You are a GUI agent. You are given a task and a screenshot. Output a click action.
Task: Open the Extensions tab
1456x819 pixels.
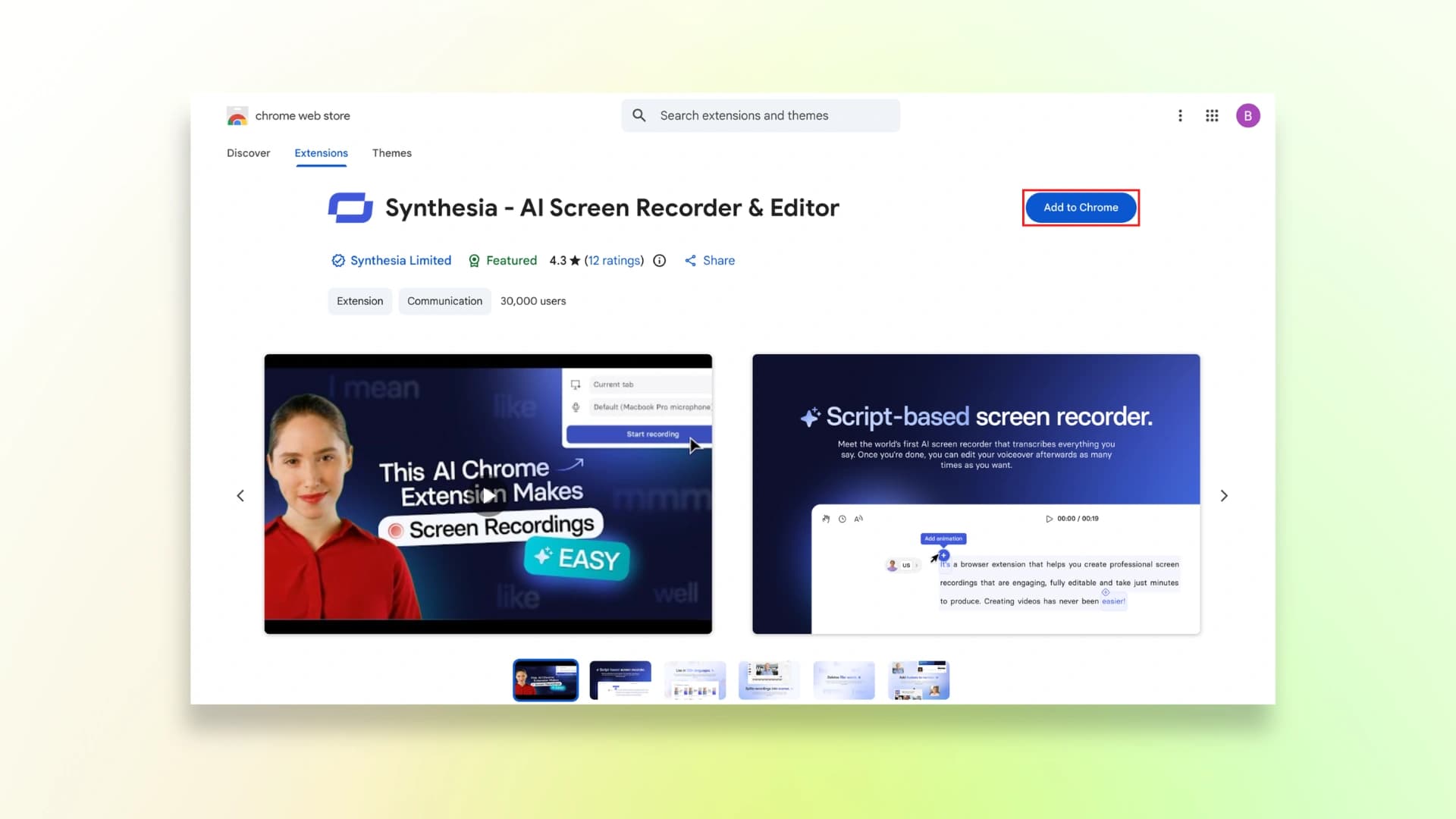(x=321, y=153)
